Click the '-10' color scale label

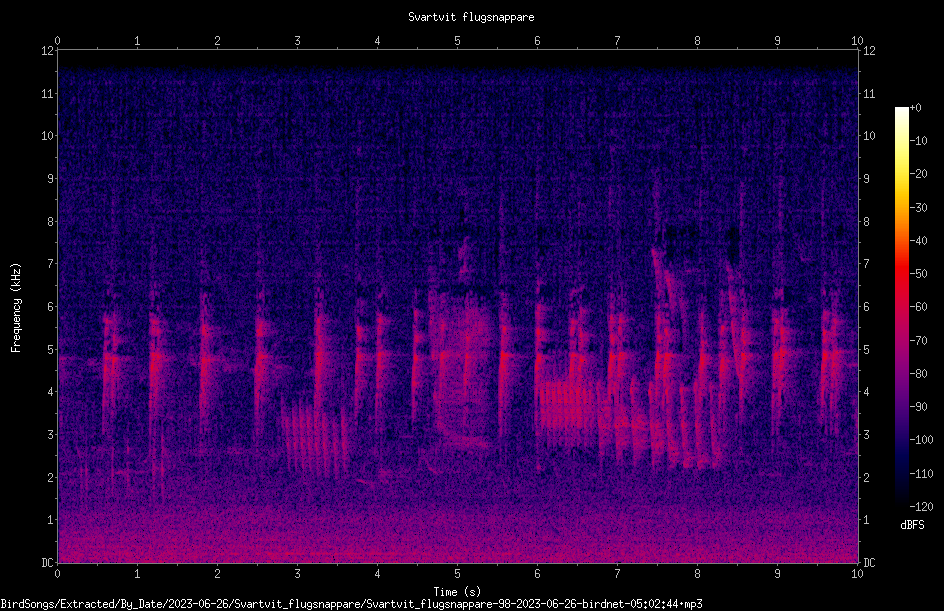pyautogui.click(x=919, y=141)
